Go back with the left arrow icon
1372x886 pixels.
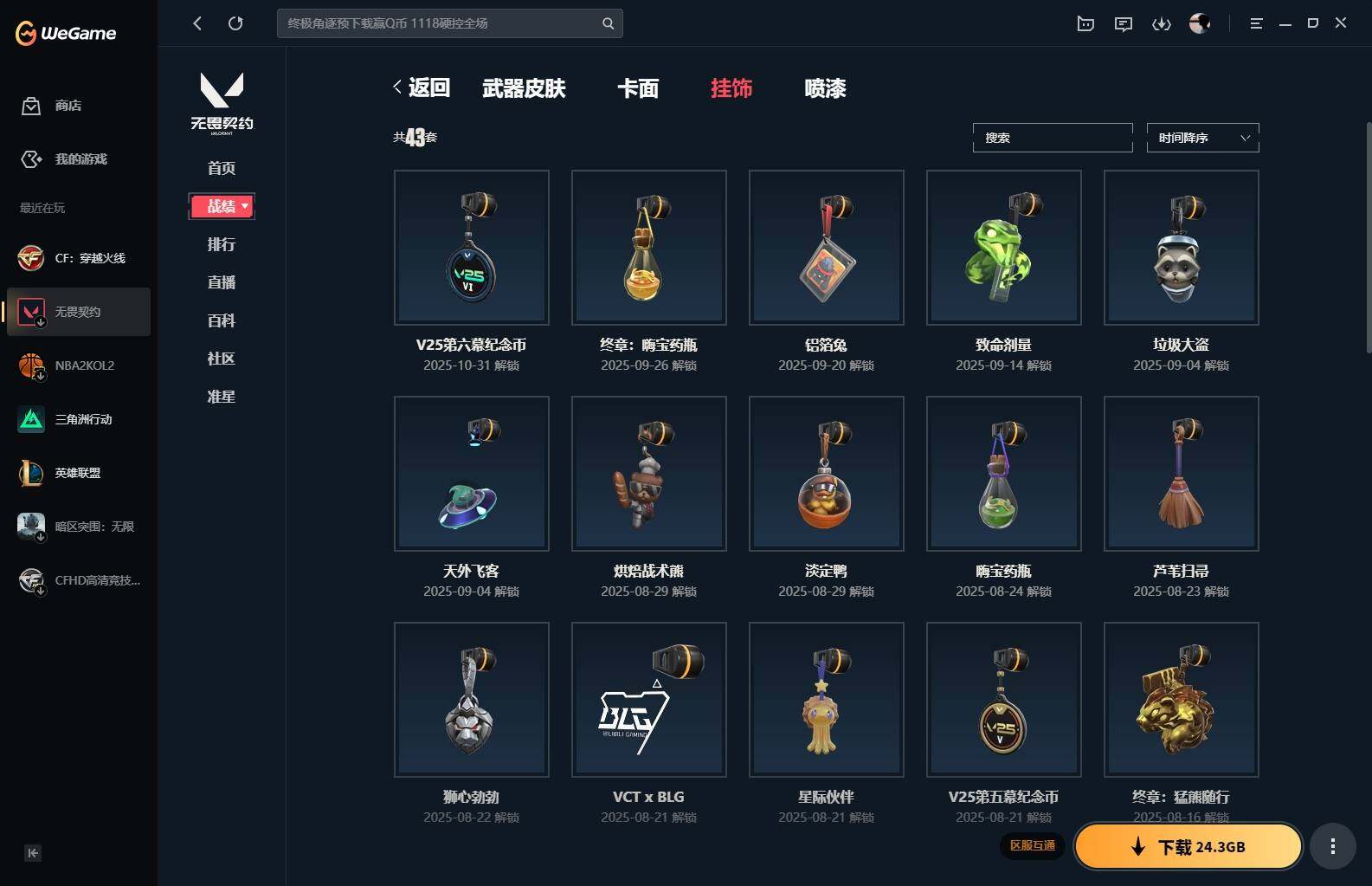(x=197, y=23)
